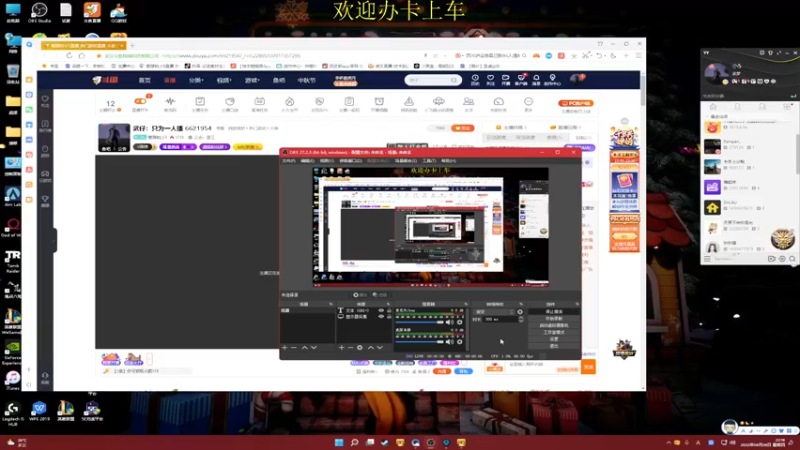This screenshot has width=800, height=450.
Task: Open the Douyu homepage nav item
Action: pos(145,80)
